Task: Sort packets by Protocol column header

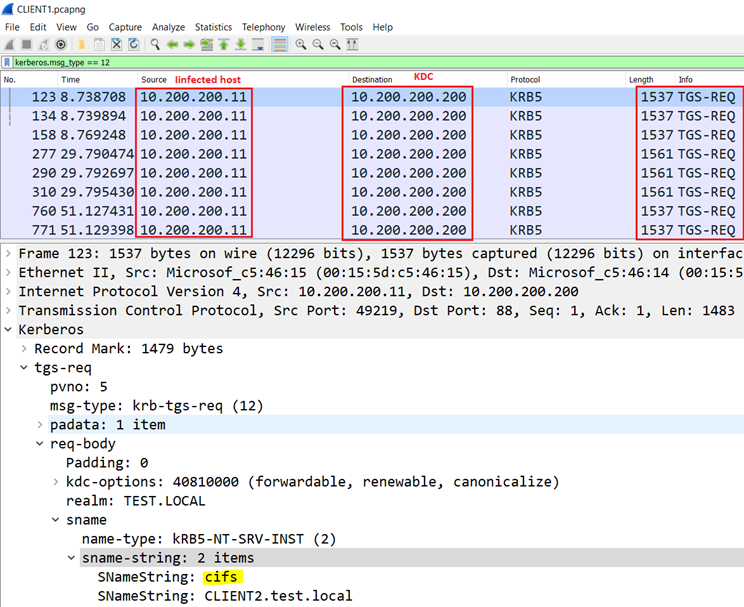Action: [x=525, y=79]
